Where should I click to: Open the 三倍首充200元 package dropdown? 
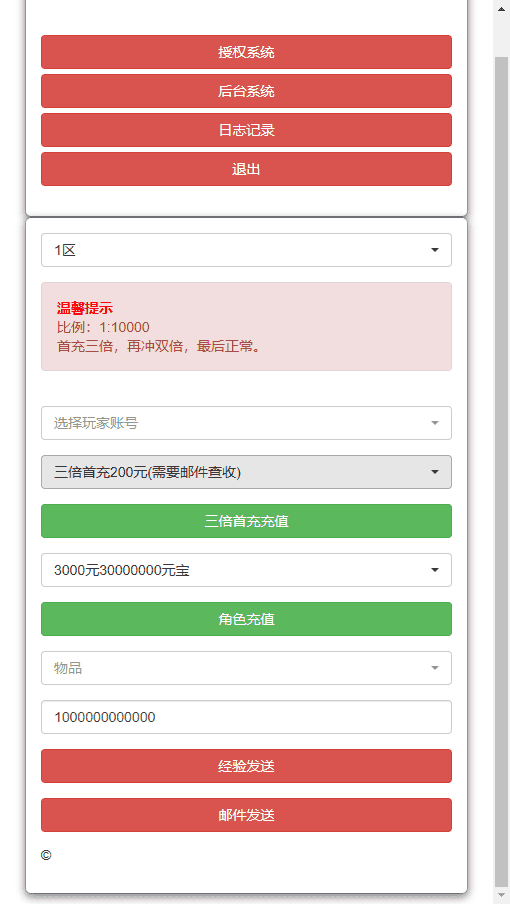(x=246, y=472)
